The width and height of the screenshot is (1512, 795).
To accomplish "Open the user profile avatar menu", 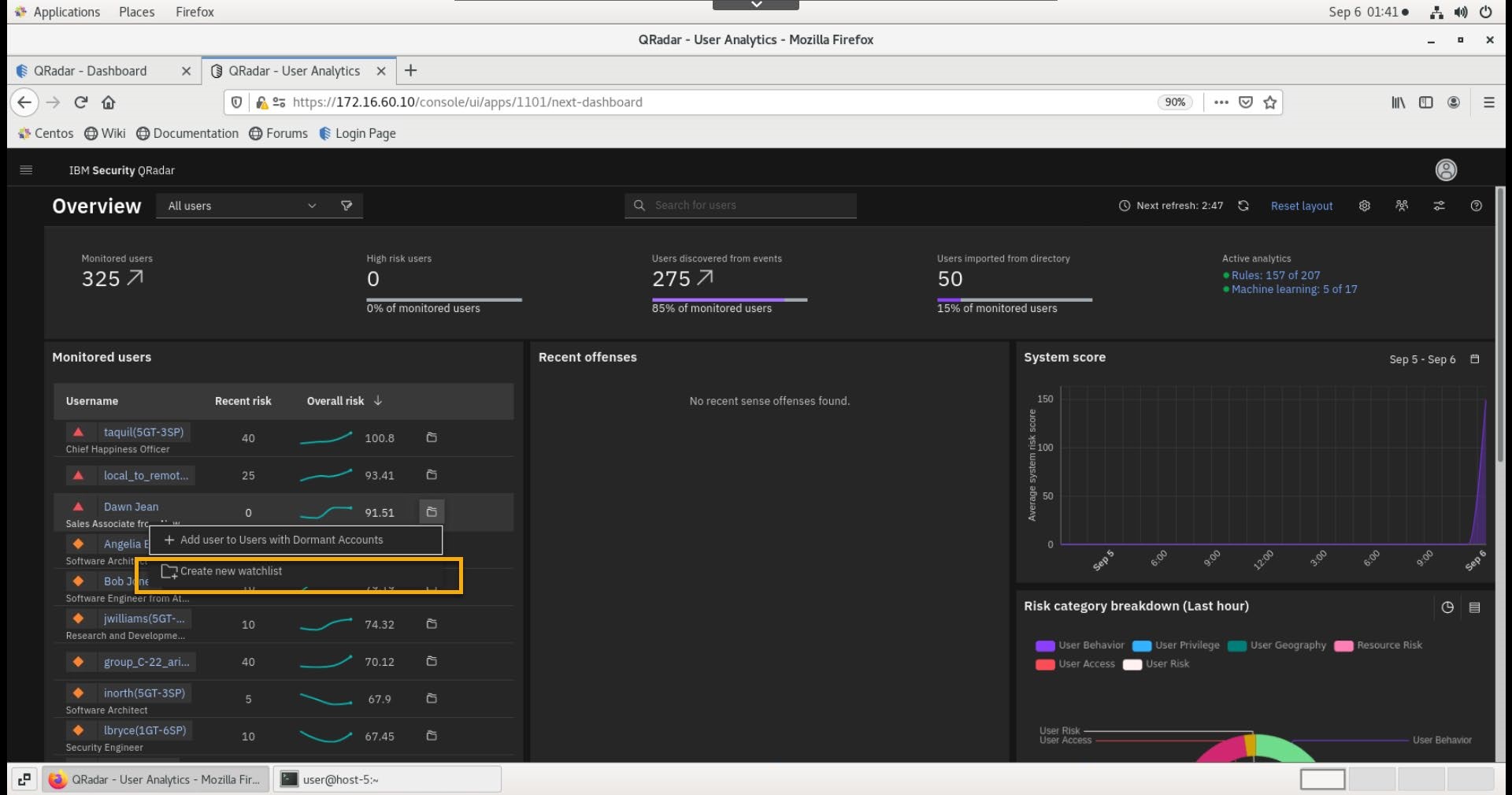I will pyautogui.click(x=1446, y=169).
